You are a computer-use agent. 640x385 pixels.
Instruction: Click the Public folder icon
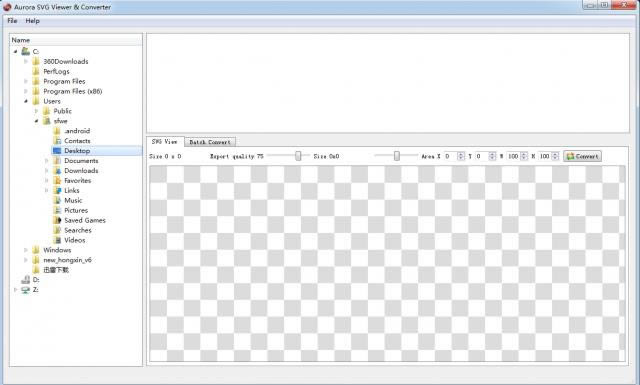point(46,111)
